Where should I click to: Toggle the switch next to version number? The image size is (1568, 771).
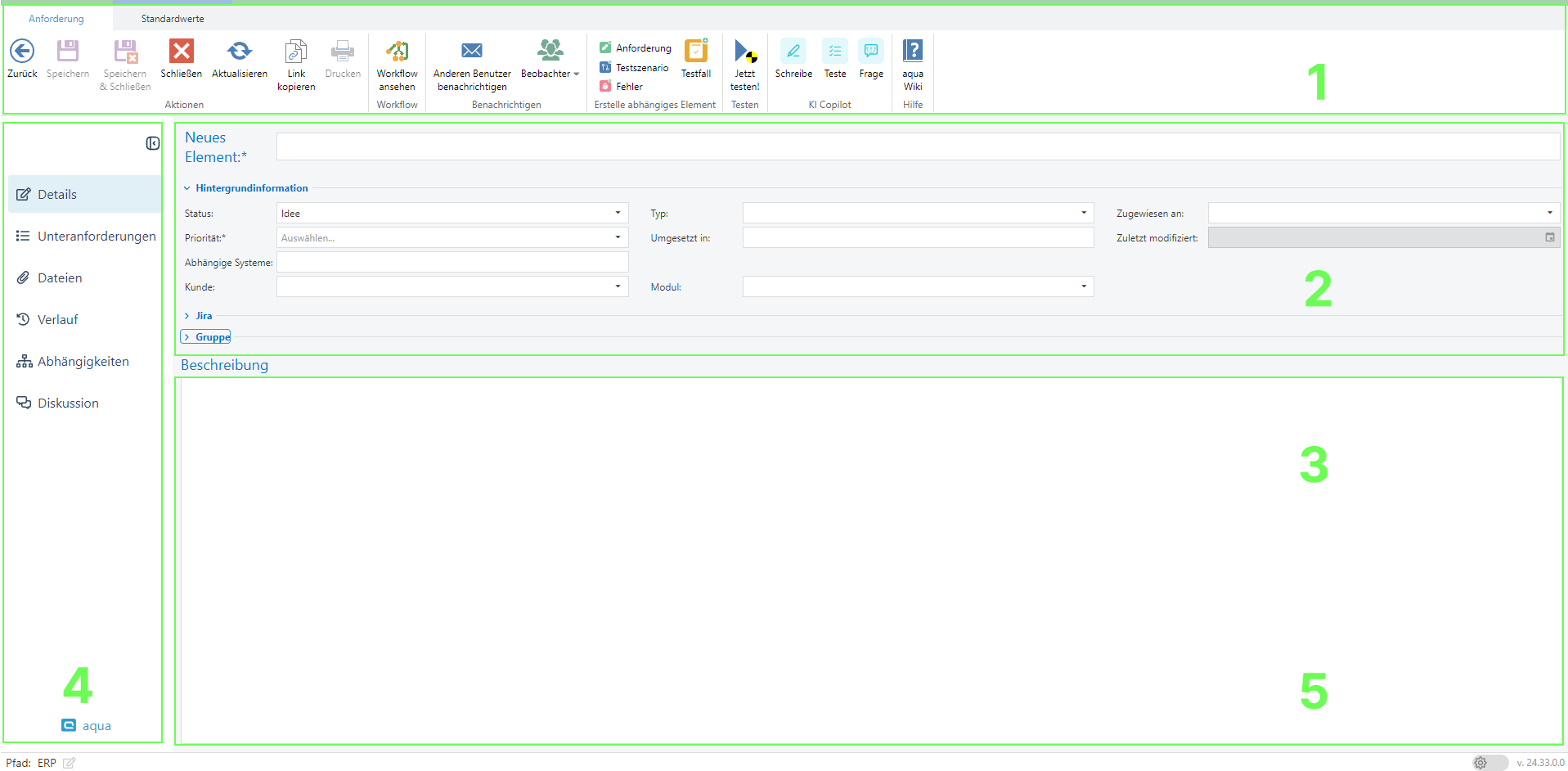(x=1489, y=763)
